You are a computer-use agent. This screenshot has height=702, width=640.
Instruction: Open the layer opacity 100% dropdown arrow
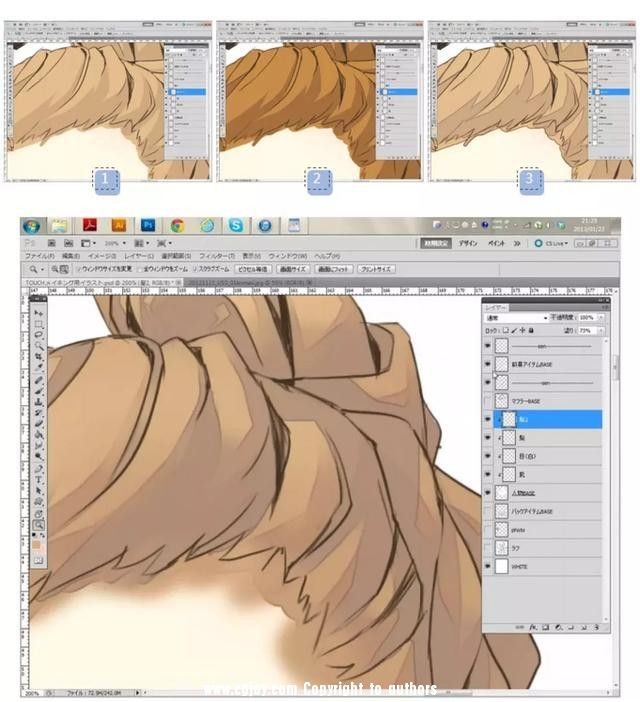click(x=601, y=317)
